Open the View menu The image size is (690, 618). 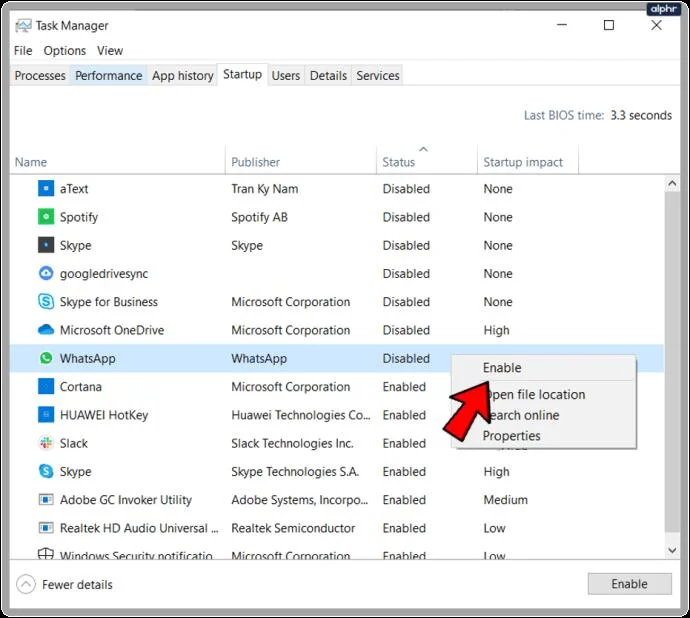(110, 51)
